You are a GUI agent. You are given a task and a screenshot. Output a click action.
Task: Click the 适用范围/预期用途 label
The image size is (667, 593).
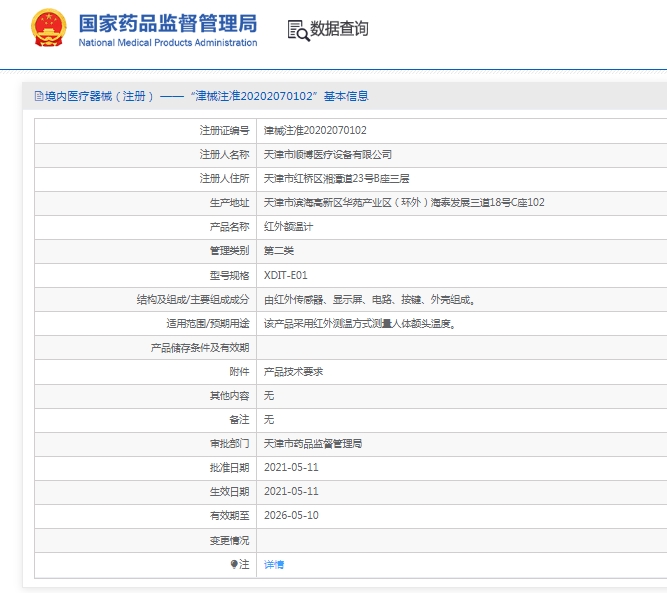point(208,324)
